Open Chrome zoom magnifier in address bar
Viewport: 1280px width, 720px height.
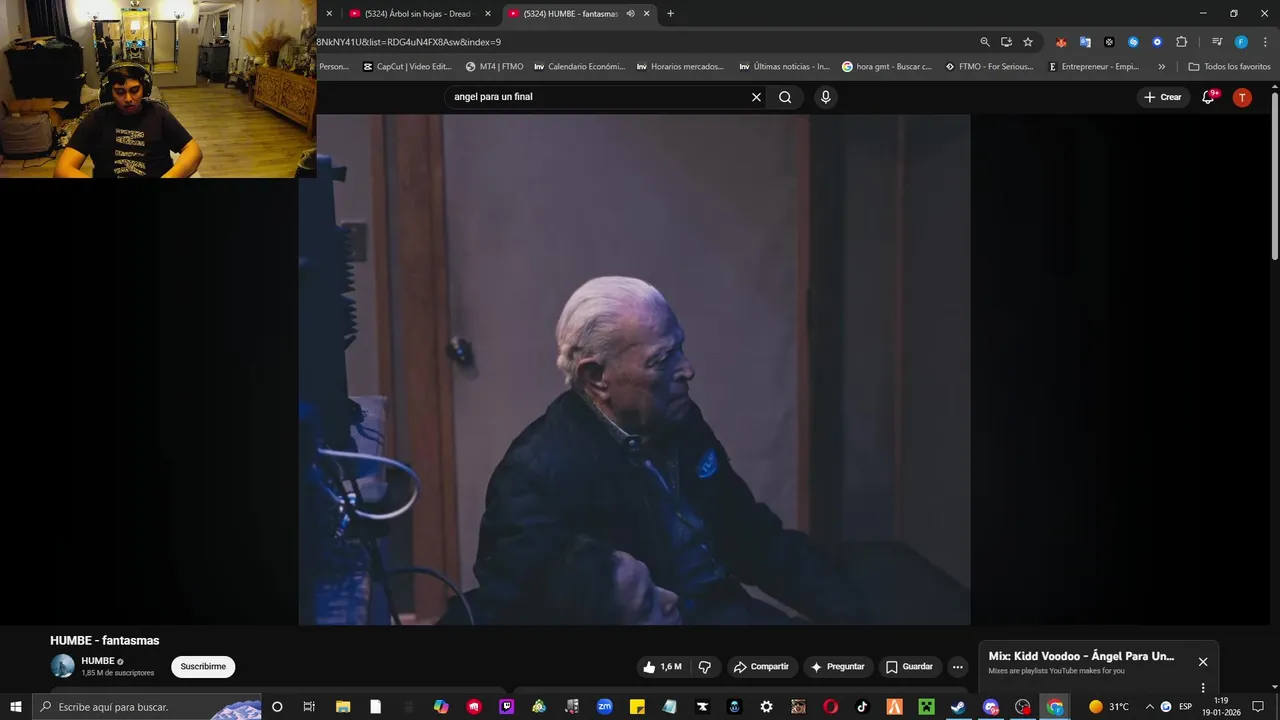(x=985, y=42)
